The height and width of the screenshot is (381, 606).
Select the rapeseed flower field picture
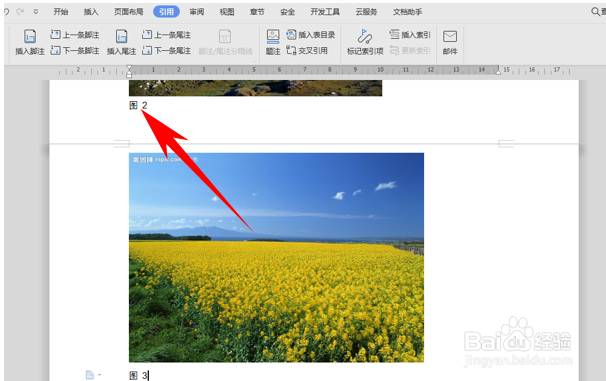tap(276, 258)
